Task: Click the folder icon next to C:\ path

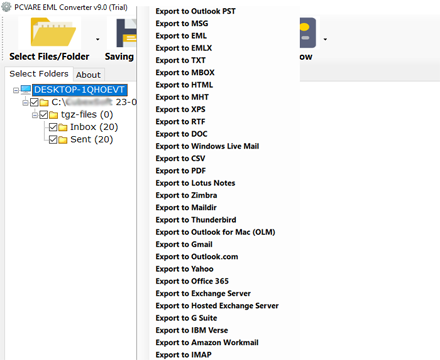Action: tap(44, 103)
